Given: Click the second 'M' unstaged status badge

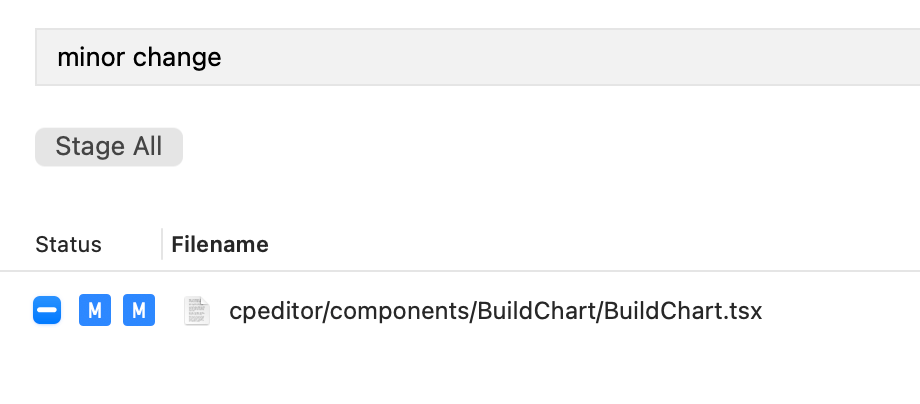Looking at the screenshot, I should 138,311.
